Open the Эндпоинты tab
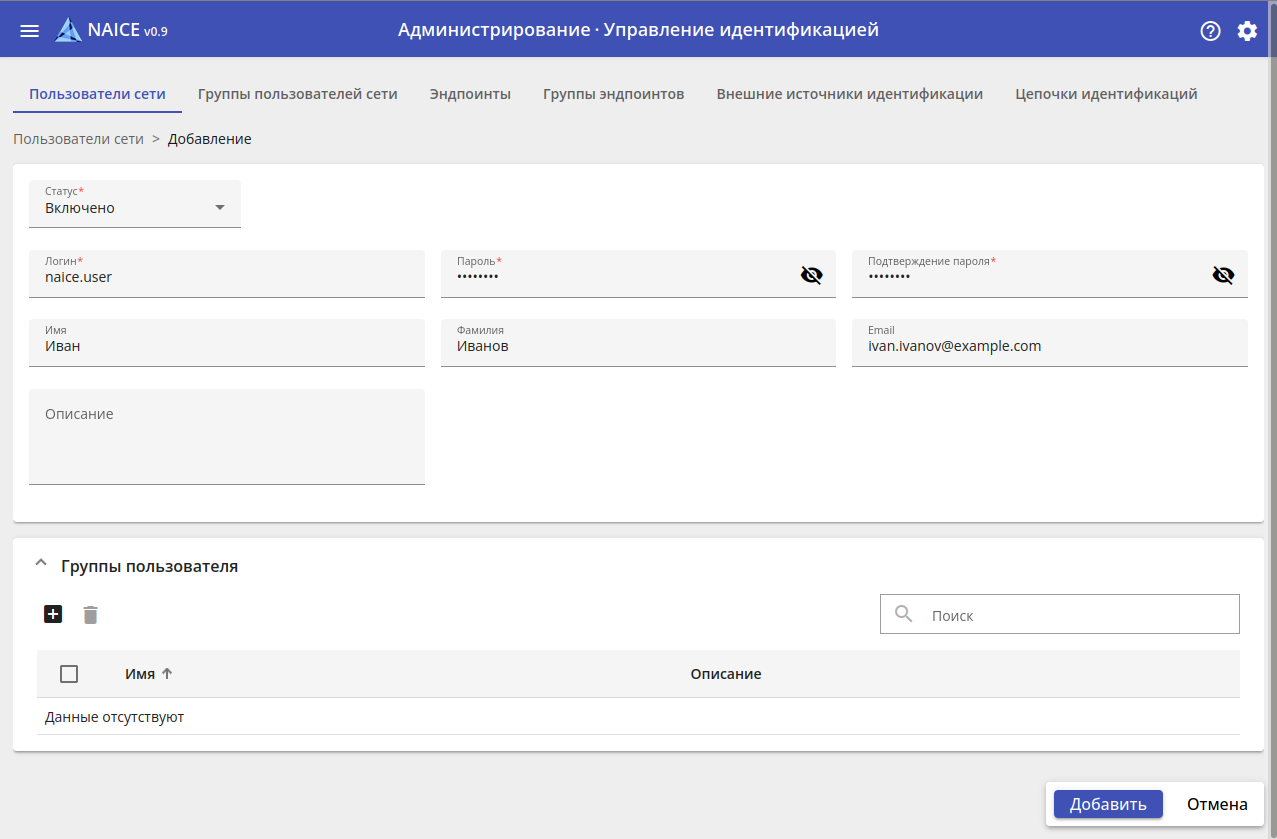The width and height of the screenshot is (1277, 839). (470, 94)
